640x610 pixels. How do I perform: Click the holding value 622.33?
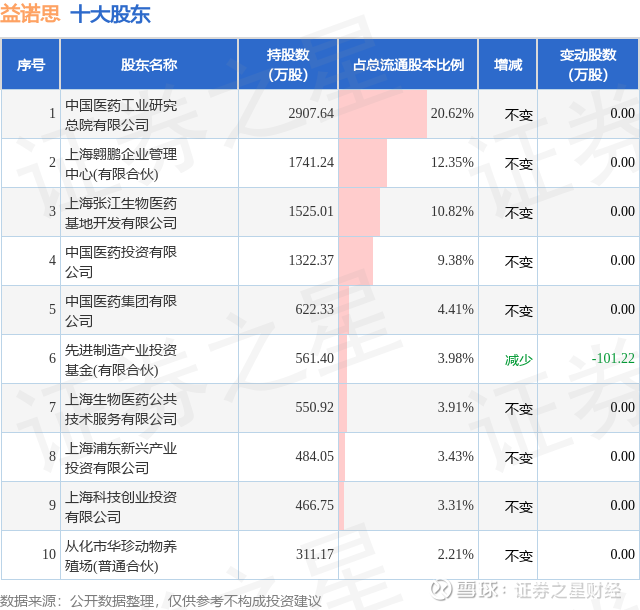pos(315,309)
